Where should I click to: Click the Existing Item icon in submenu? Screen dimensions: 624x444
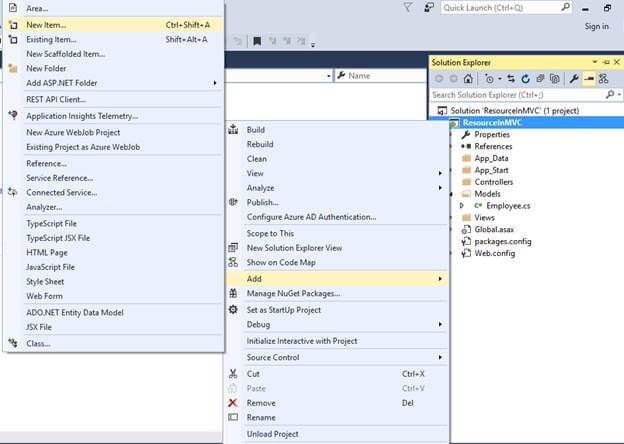point(13,39)
